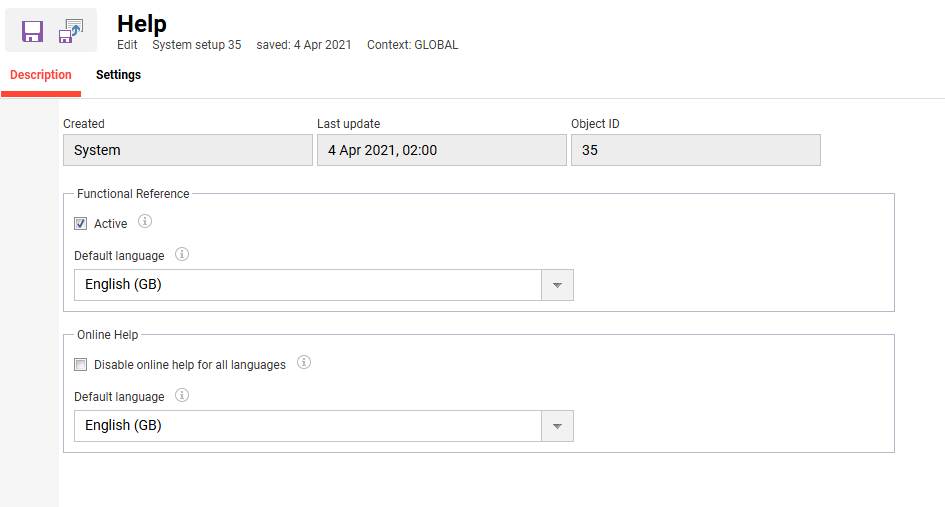Click the Object ID field showing 35
Viewport: 945px width, 507px height.
point(695,150)
